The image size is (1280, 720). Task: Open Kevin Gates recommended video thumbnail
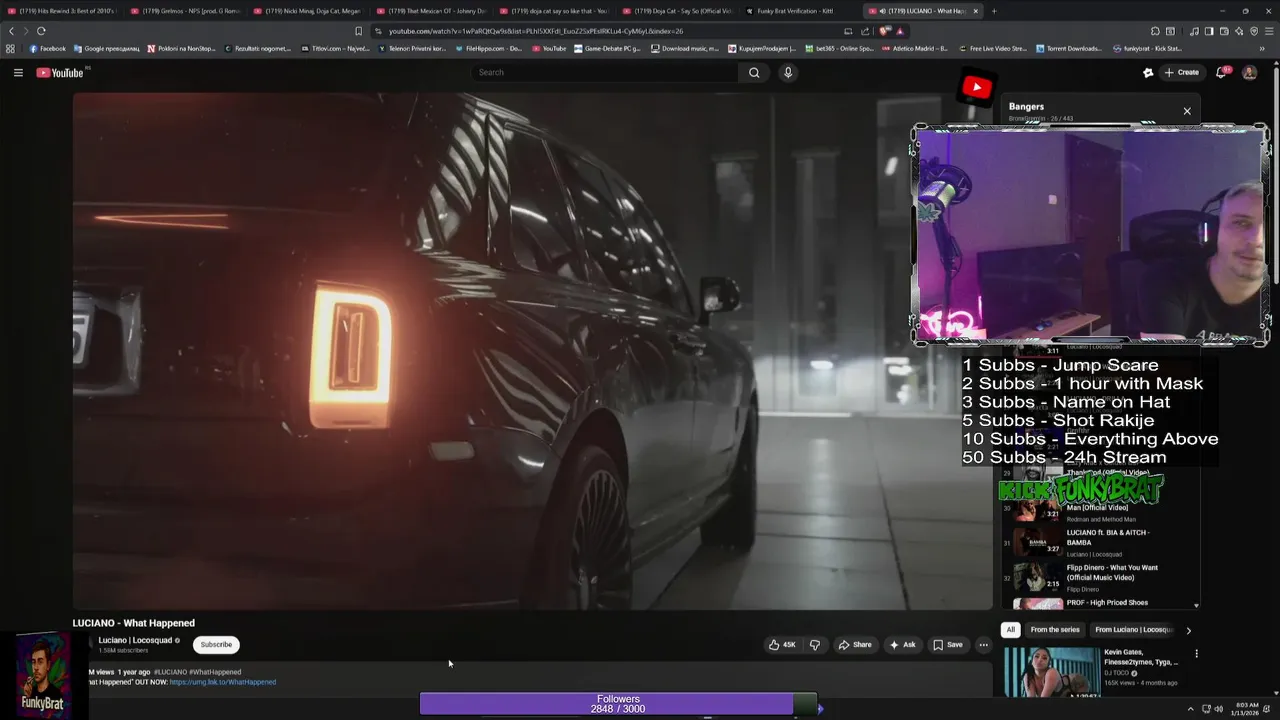pyautogui.click(x=1051, y=672)
